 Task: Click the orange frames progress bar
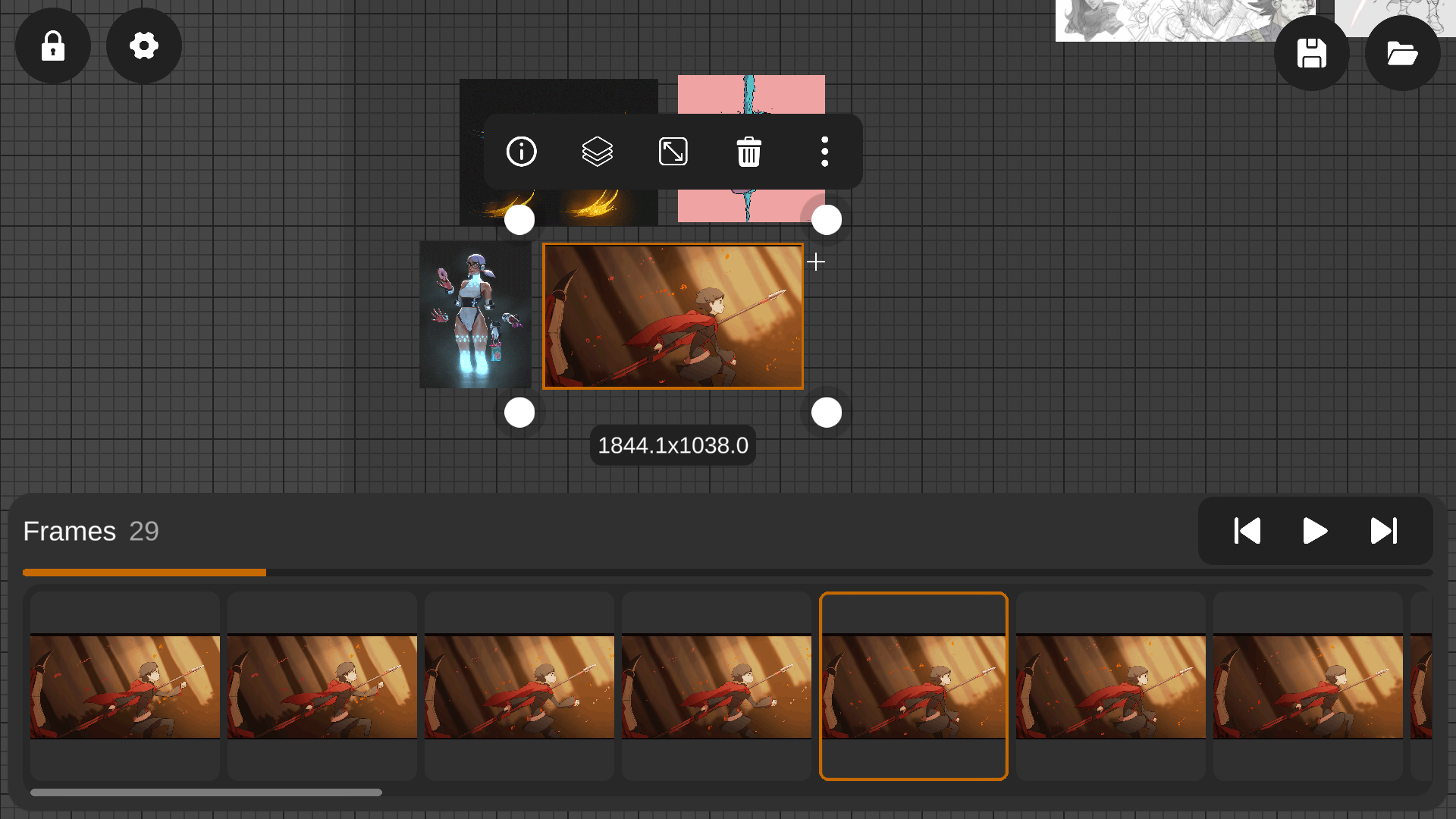pyautogui.click(x=144, y=573)
